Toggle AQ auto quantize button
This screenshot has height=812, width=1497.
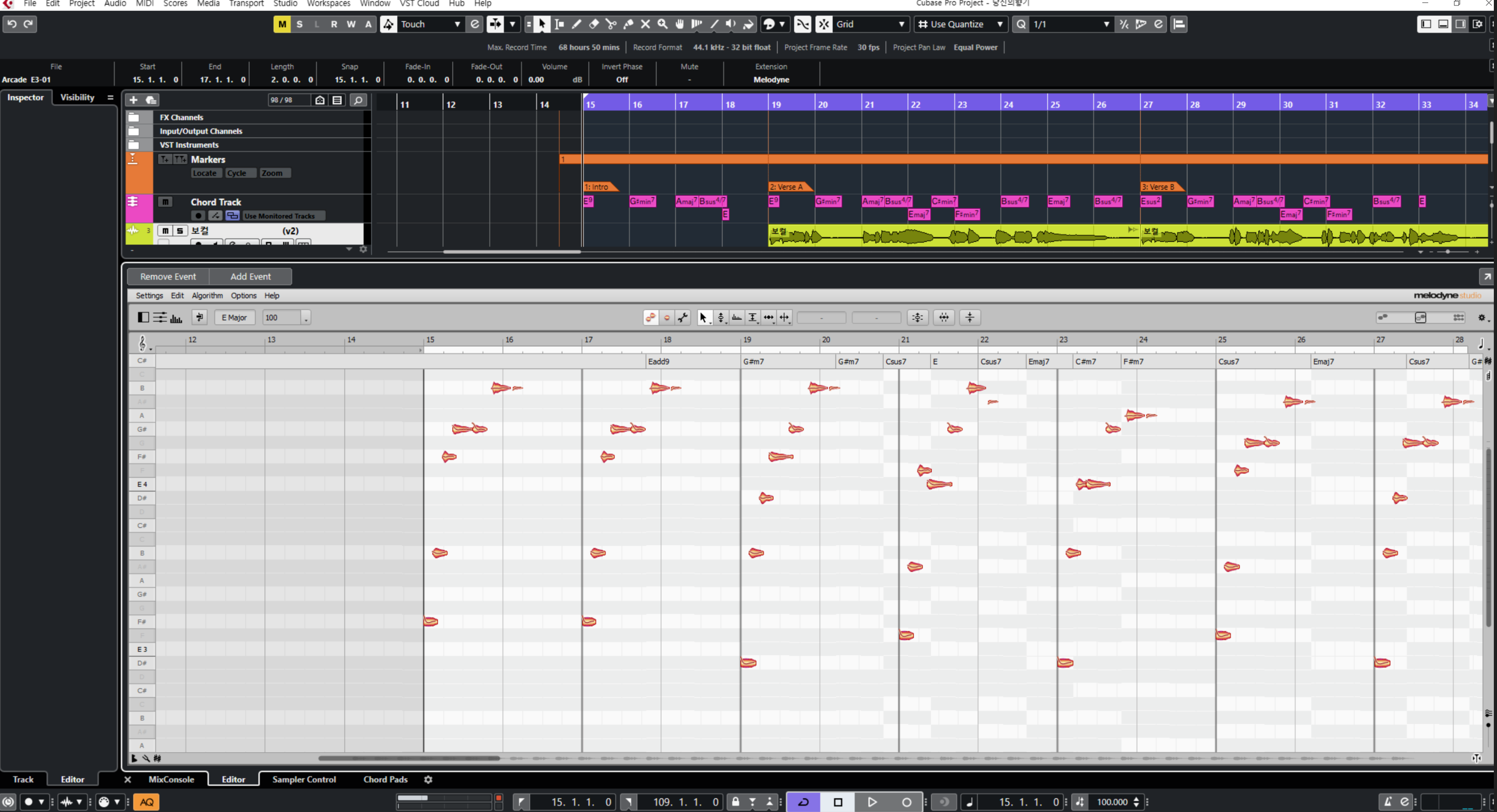(x=147, y=802)
